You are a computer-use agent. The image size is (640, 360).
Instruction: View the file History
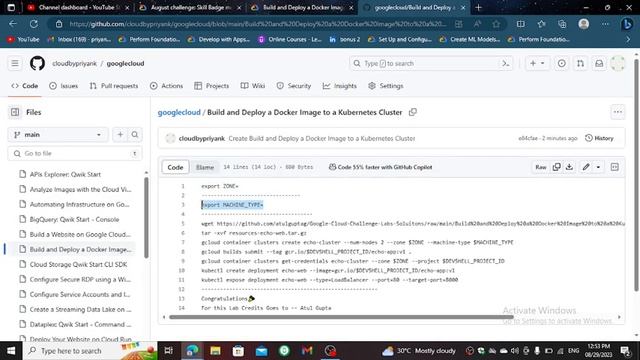[x=600, y=138]
